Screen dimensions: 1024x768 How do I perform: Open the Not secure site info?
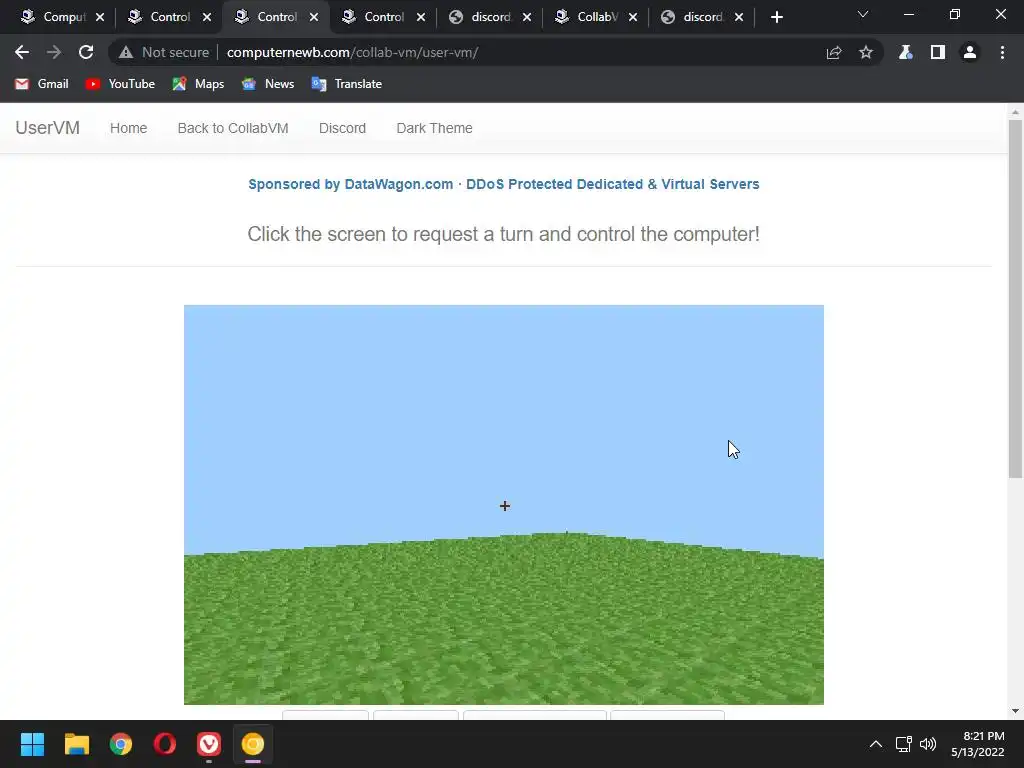point(164,52)
